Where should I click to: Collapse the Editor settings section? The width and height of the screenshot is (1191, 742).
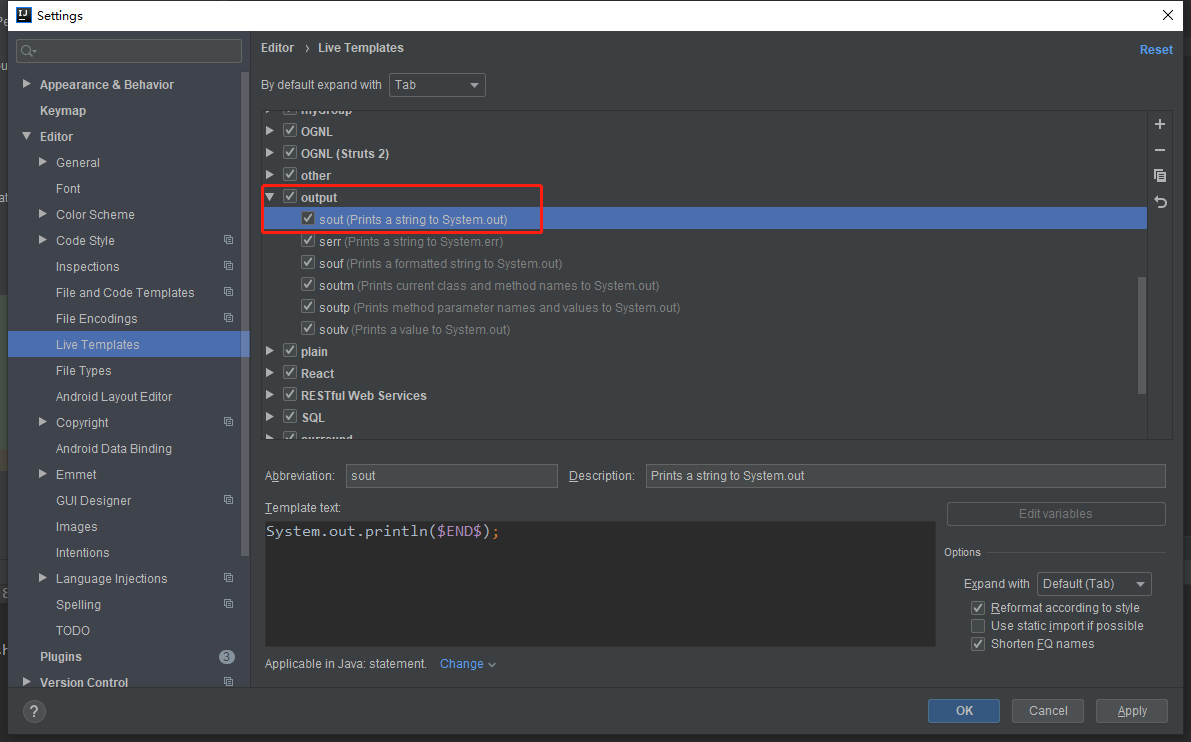(x=27, y=136)
